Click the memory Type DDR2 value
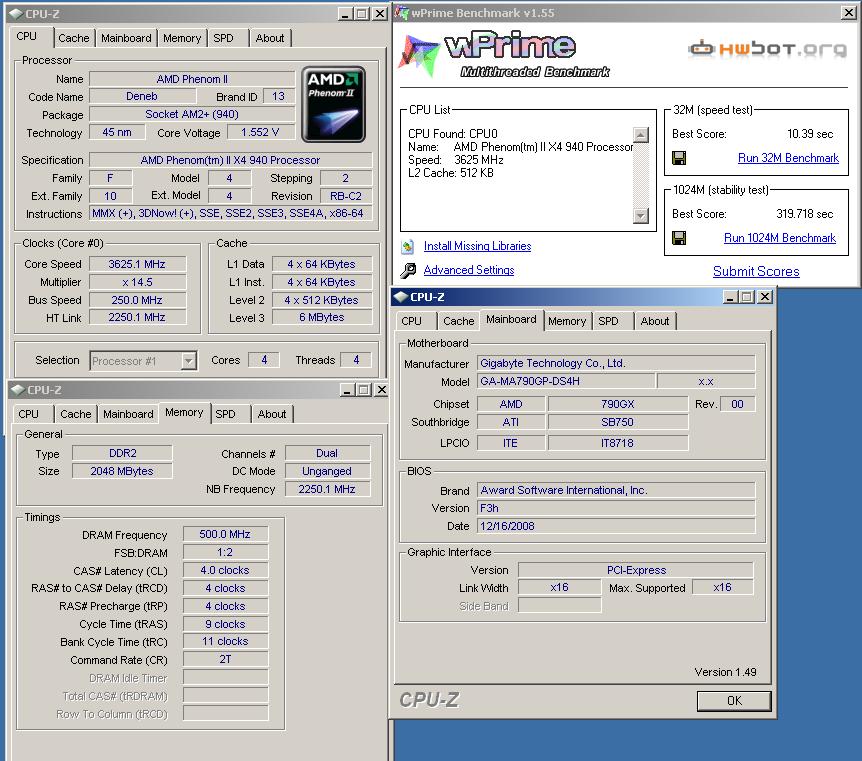 [x=123, y=453]
